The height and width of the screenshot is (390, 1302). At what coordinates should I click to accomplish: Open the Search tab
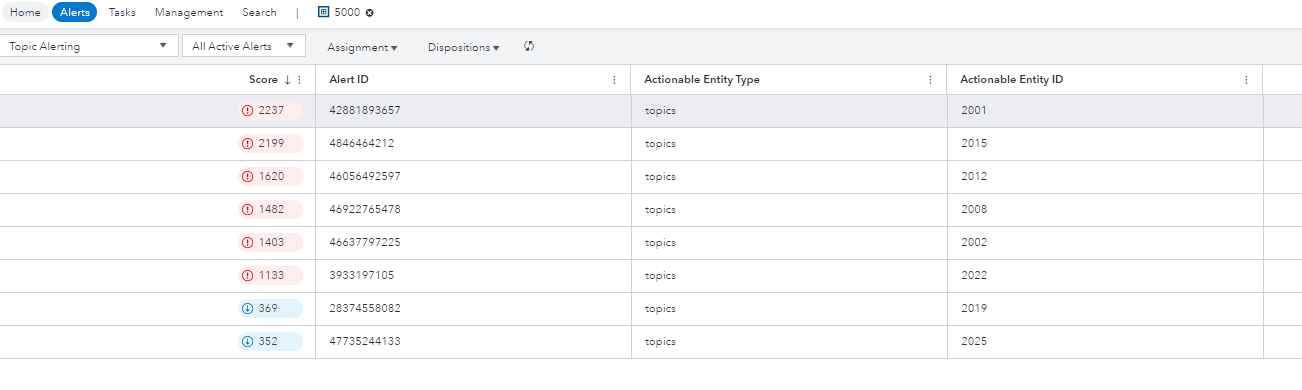pos(259,13)
